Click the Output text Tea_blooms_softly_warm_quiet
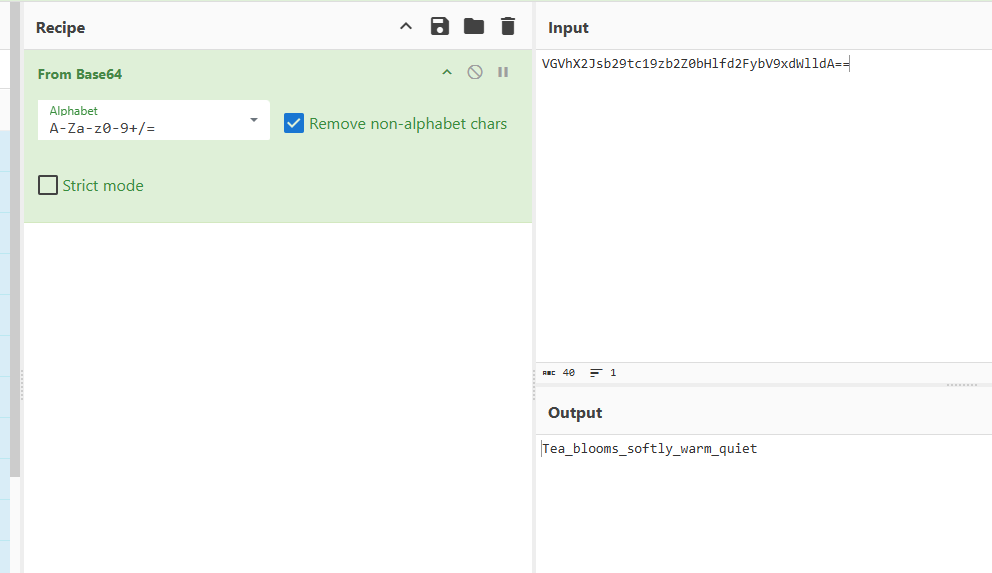The image size is (992, 573). (x=650, y=448)
